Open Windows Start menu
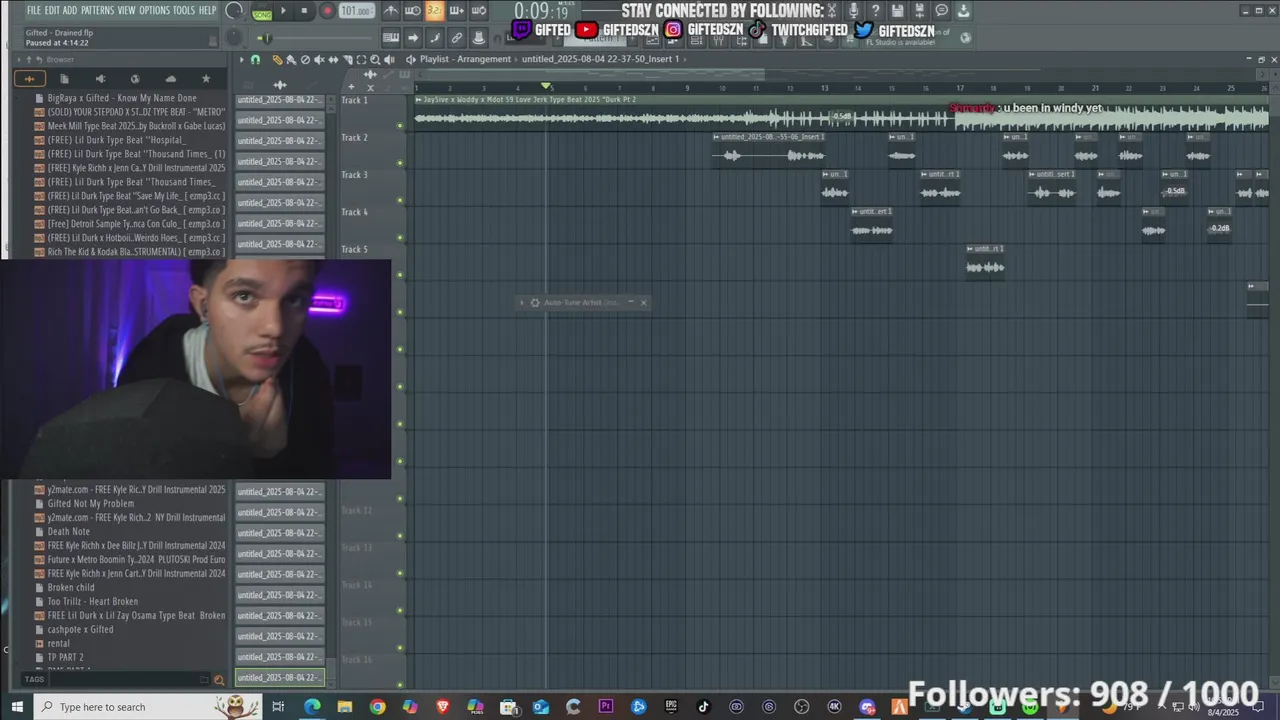 pyautogui.click(x=17, y=707)
